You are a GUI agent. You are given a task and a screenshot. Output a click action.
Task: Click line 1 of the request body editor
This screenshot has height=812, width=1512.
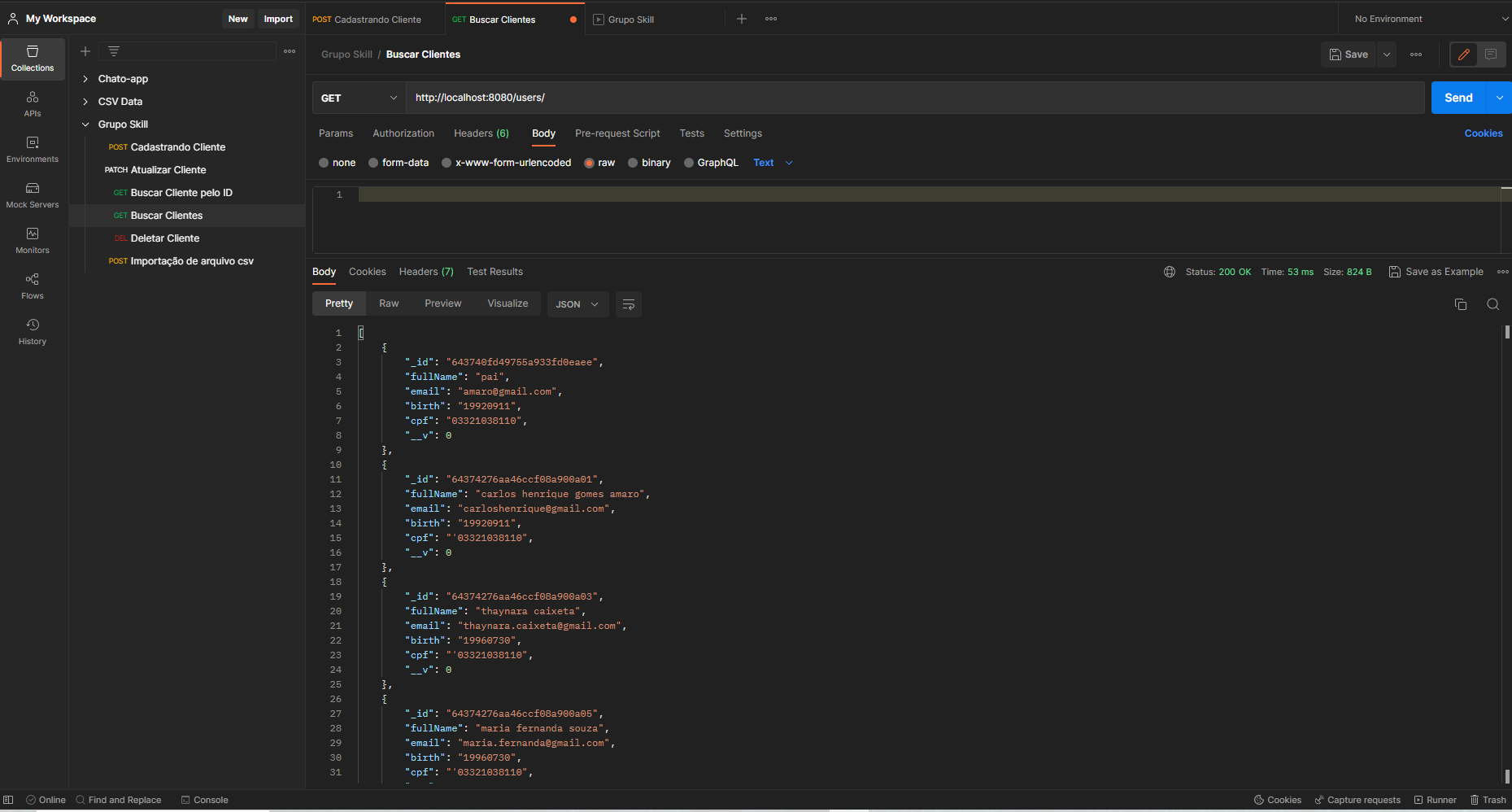[929, 194]
